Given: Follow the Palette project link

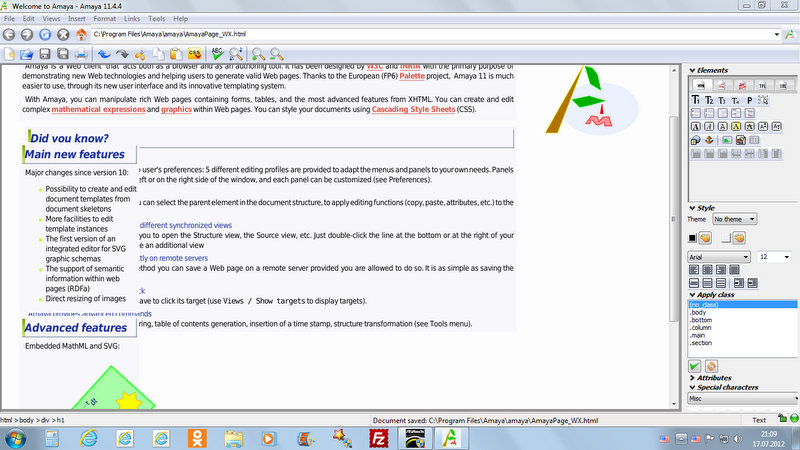Looking at the screenshot, I should pyautogui.click(x=412, y=76).
